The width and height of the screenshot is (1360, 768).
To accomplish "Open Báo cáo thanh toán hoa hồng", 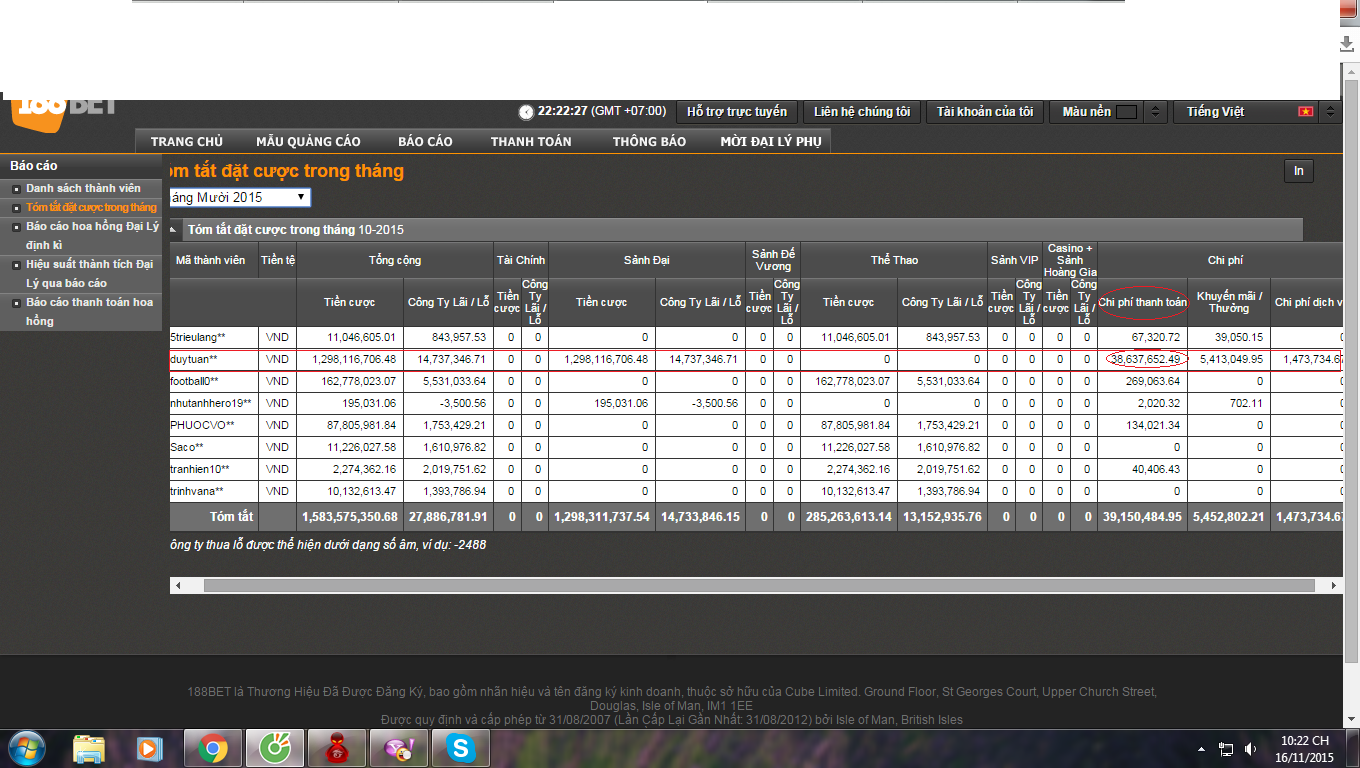I will [x=89, y=311].
